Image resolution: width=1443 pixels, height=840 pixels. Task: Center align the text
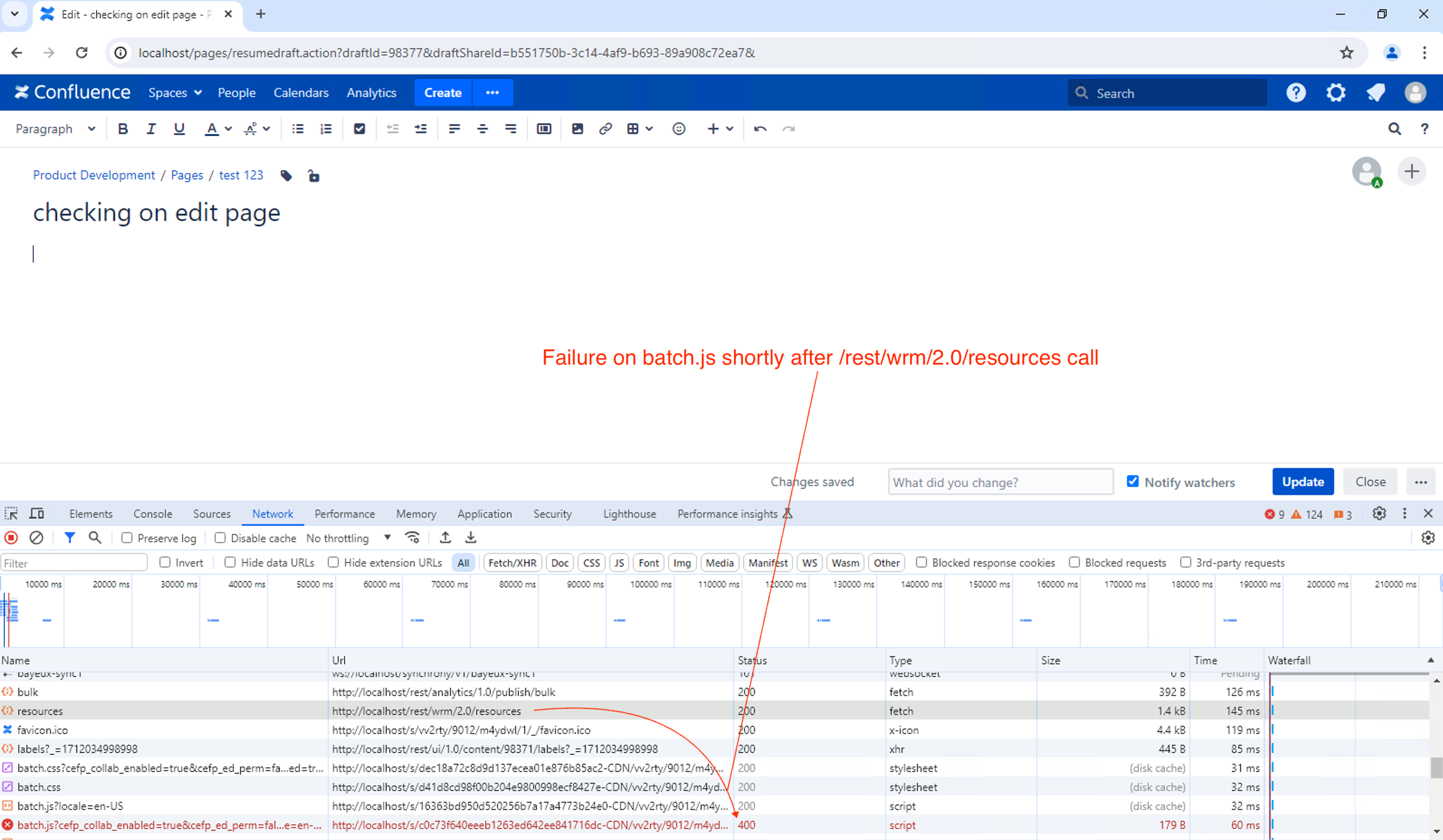[483, 129]
